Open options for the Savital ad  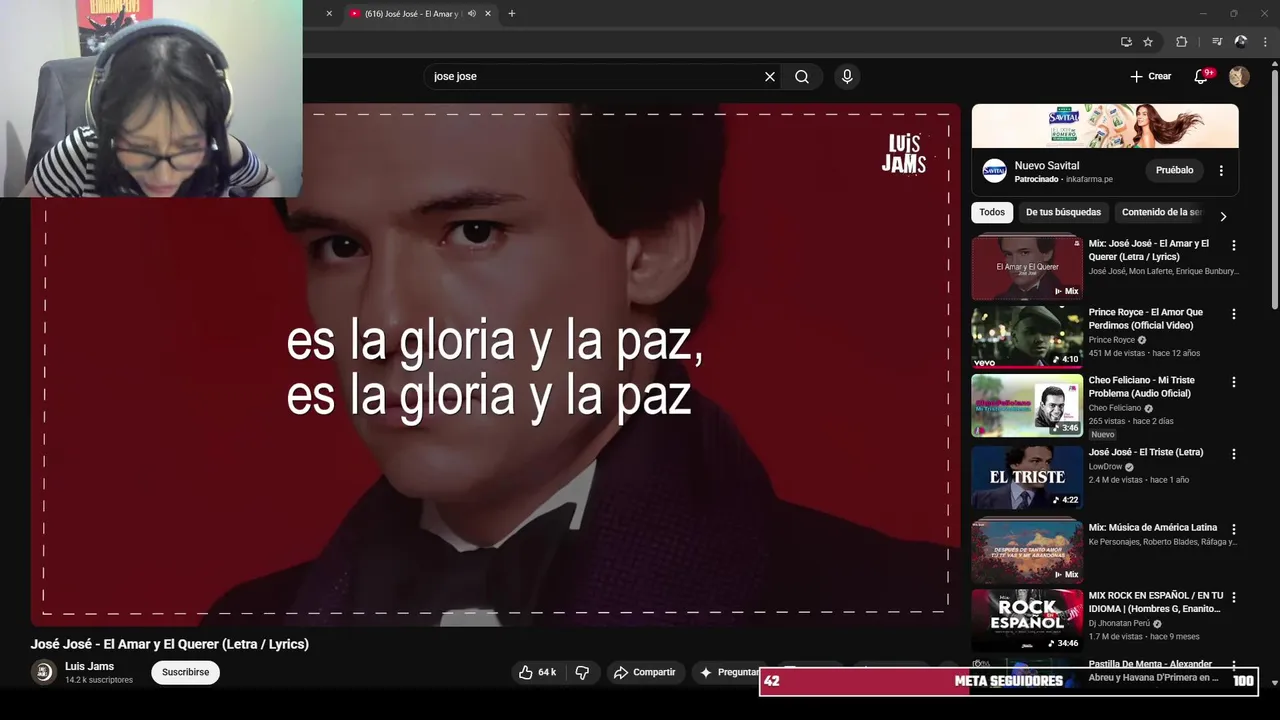tap(1221, 171)
